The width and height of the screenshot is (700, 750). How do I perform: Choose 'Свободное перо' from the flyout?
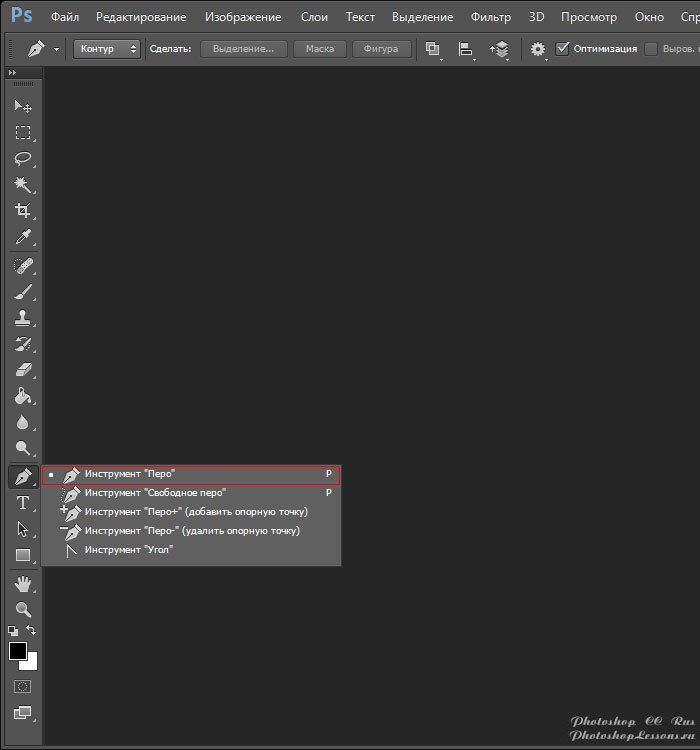[x=155, y=493]
